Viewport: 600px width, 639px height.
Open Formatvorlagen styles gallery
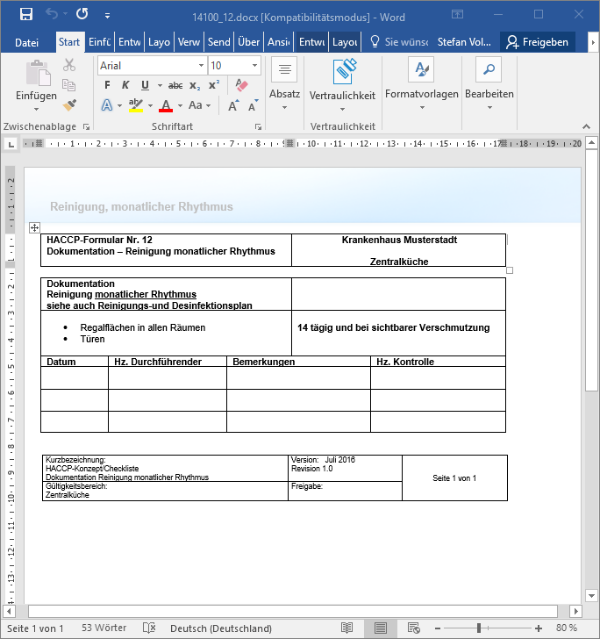(x=421, y=71)
